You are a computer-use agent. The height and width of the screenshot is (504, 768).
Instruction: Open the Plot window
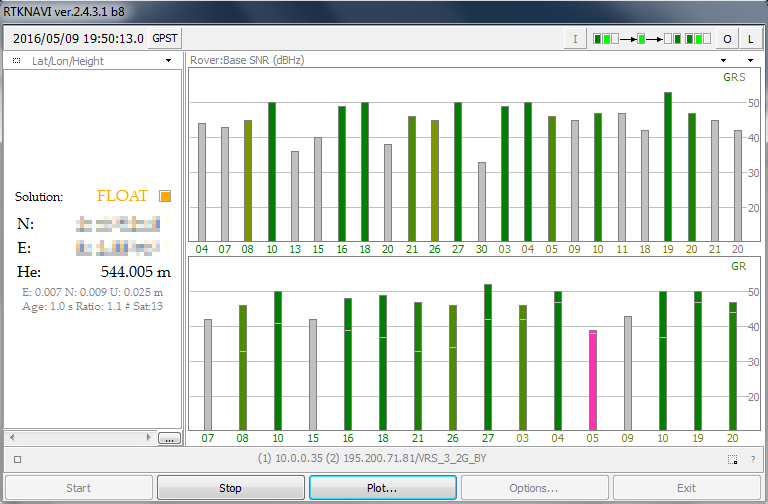[383, 488]
